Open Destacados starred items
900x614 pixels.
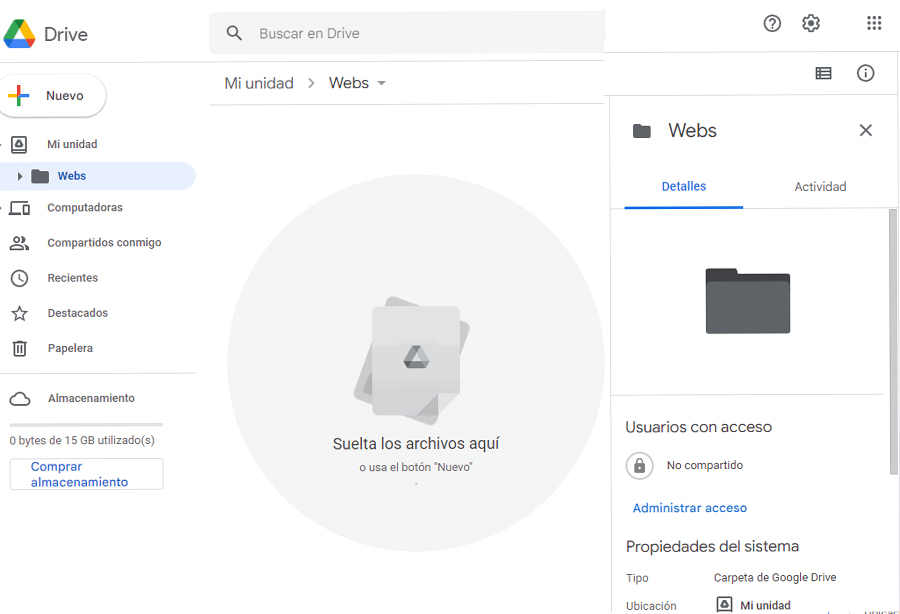pyautogui.click(x=77, y=313)
